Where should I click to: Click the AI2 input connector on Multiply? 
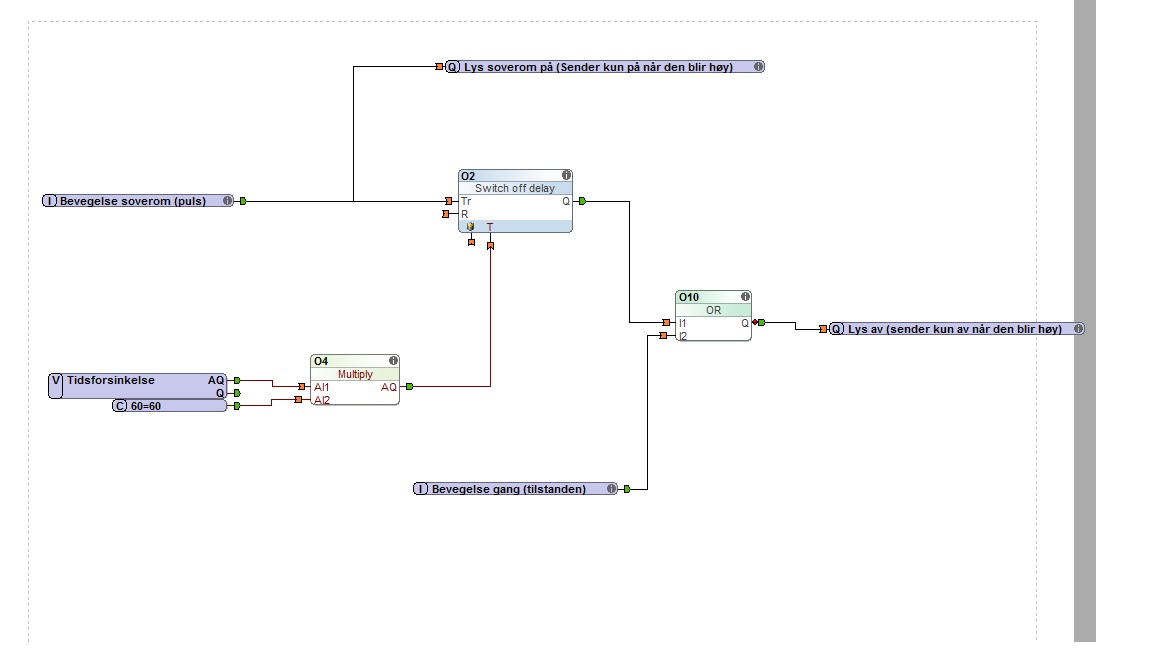299,400
